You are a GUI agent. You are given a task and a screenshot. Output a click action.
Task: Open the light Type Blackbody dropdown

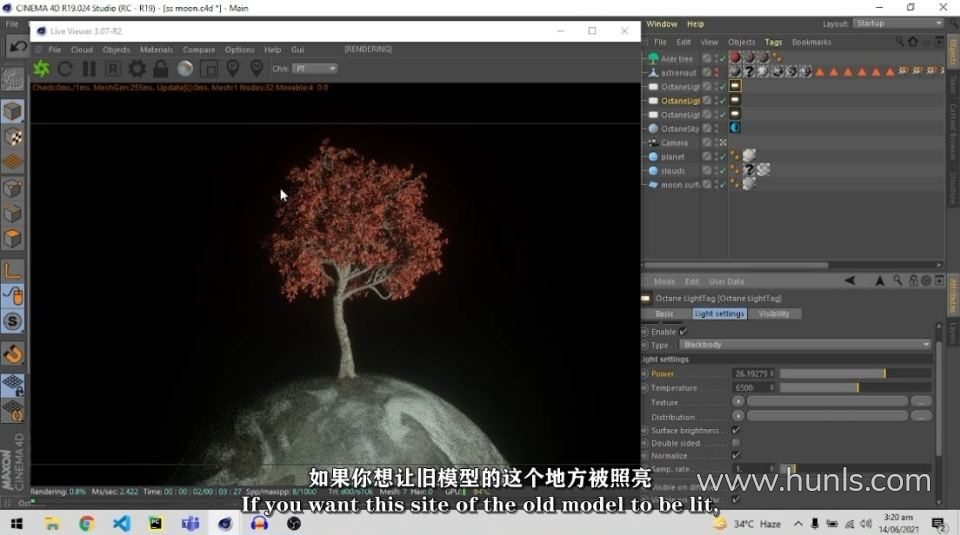pyautogui.click(x=805, y=344)
